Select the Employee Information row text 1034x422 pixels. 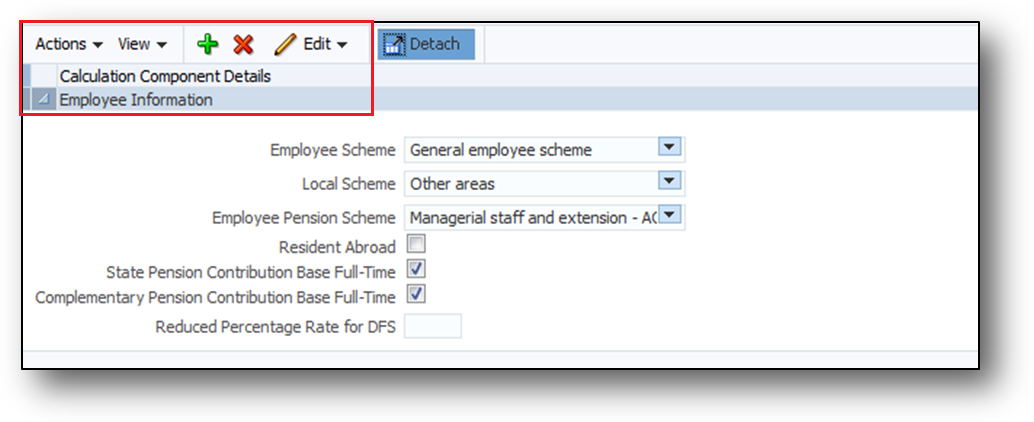136,100
